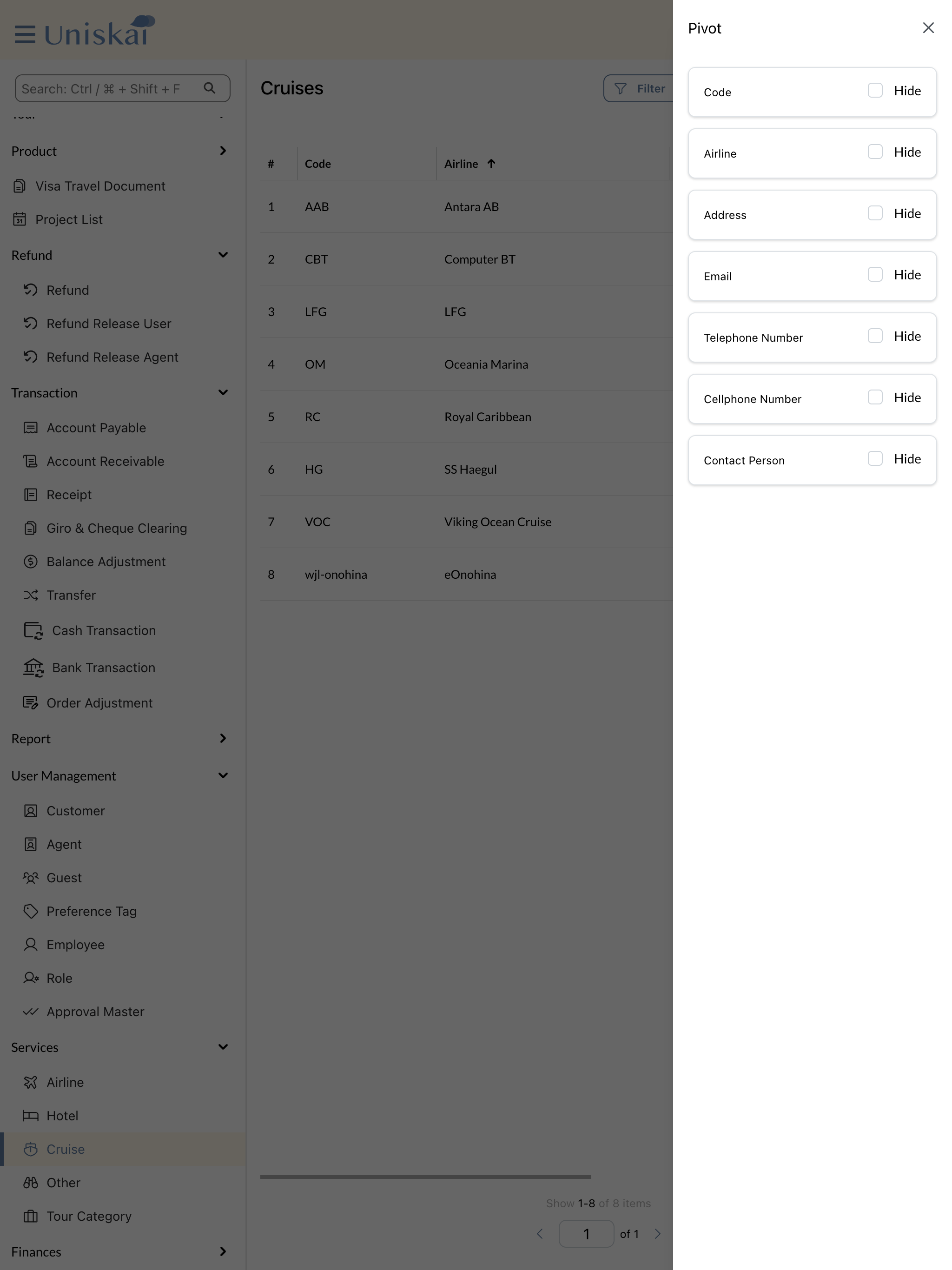
Task: Click the search magnifier icon
Action: coord(210,88)
